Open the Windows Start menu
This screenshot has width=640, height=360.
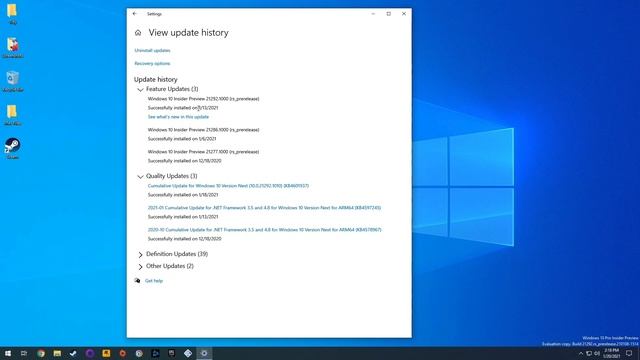pos(8,353)
